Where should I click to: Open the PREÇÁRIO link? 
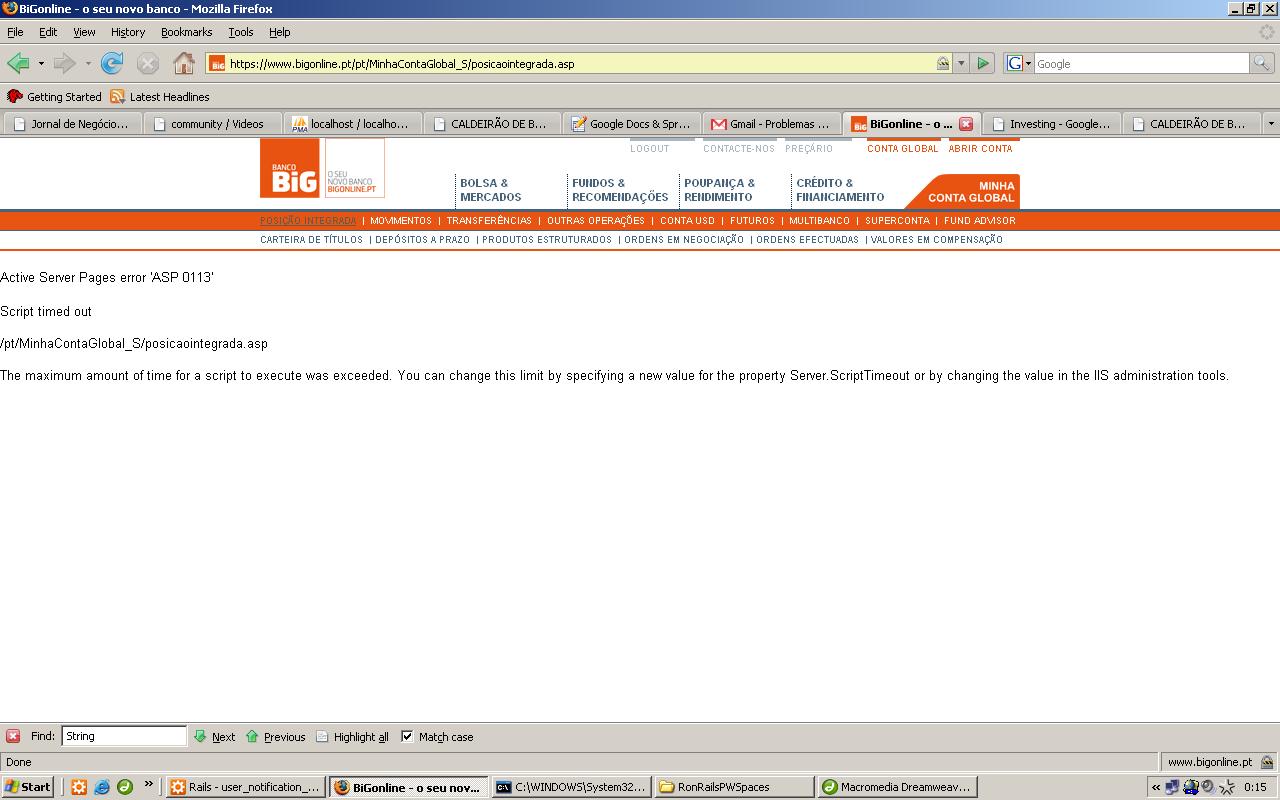pos(809,149)
